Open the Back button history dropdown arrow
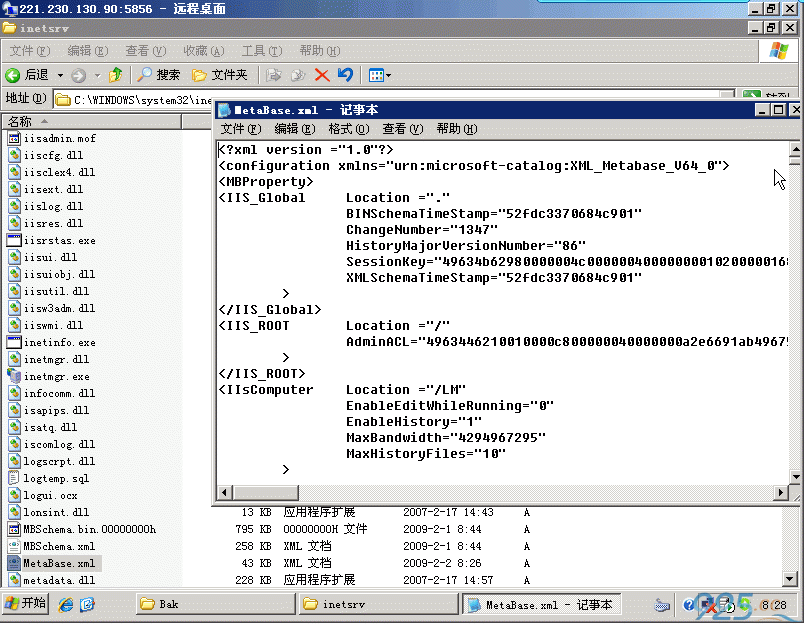 60,76
